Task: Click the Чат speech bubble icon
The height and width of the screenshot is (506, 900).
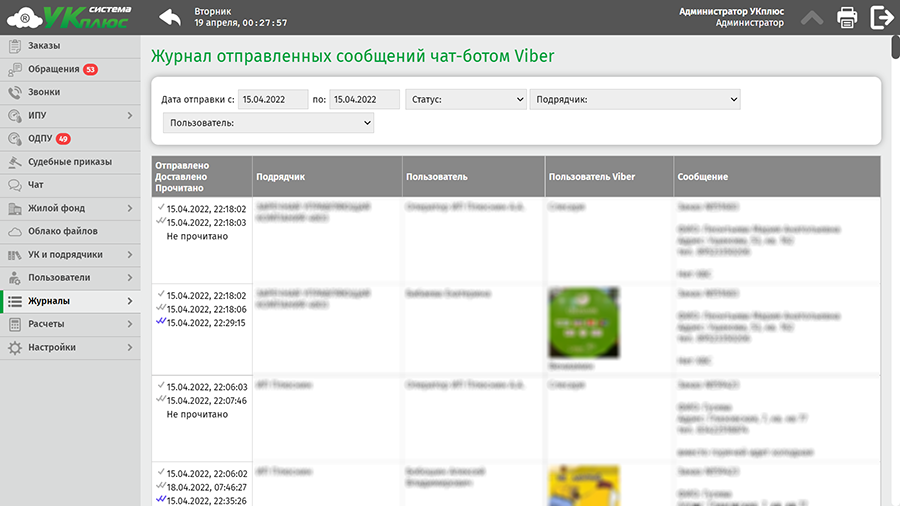Action: tap(15, 185)
